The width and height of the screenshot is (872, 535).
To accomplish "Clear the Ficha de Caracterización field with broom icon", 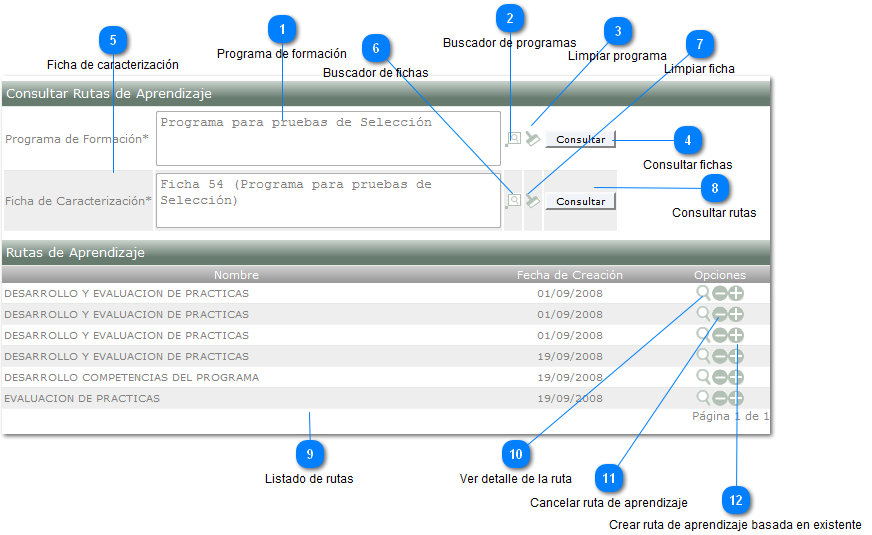I will coord(533,201).
